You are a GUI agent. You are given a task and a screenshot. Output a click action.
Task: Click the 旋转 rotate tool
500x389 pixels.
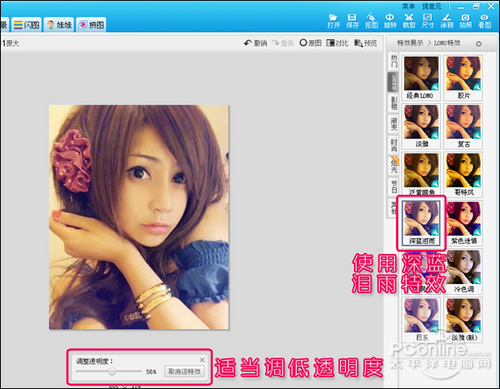(x=390, y=21)
